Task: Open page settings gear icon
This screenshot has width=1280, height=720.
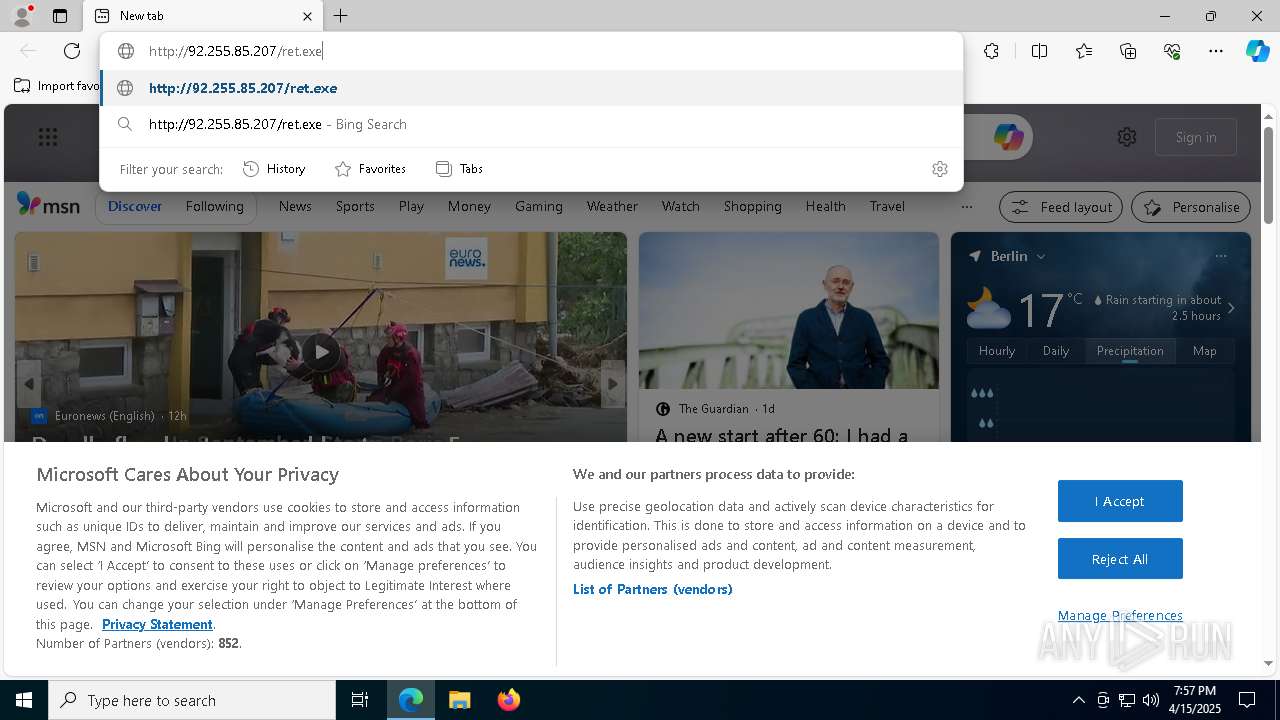Action: [x=1127, y=137]
